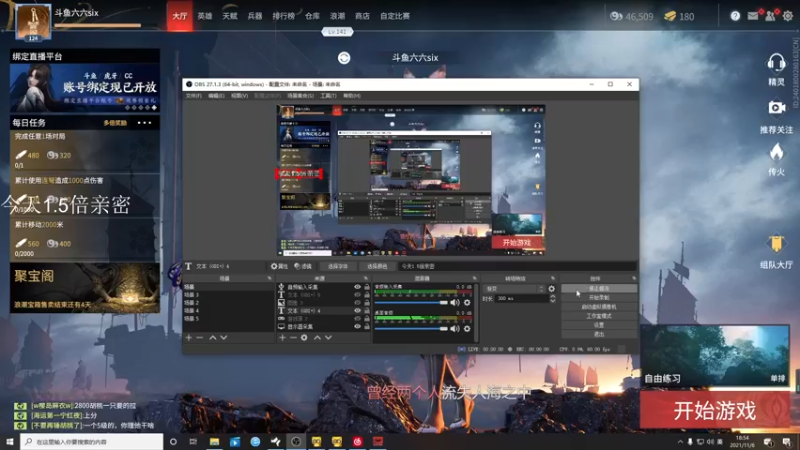800x450 pixels.
Task: Switch to 英雄 tab in game
Action: pyautogui.click(x=205, y=16)
